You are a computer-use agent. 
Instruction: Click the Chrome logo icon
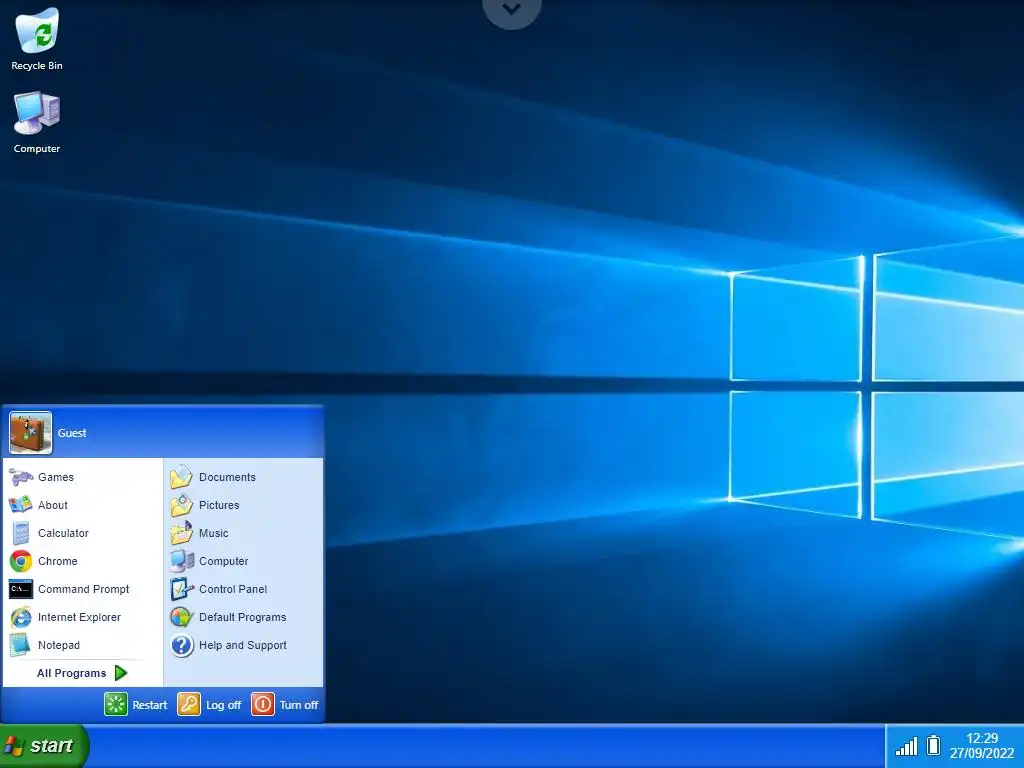20,561
